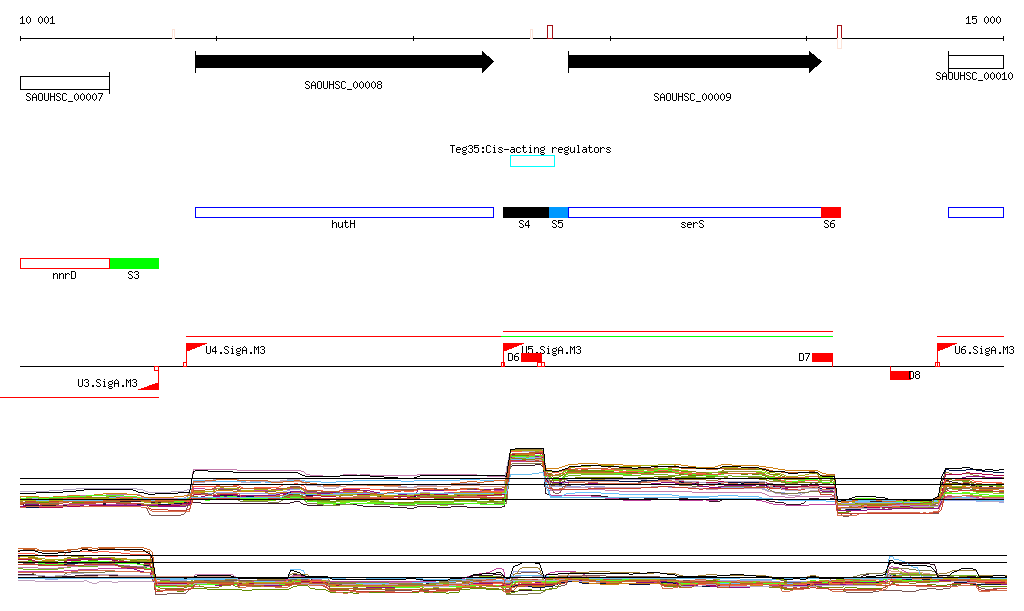Click the green S3 segment
The height and width of the screenshot is (611, 1024).
134,263
